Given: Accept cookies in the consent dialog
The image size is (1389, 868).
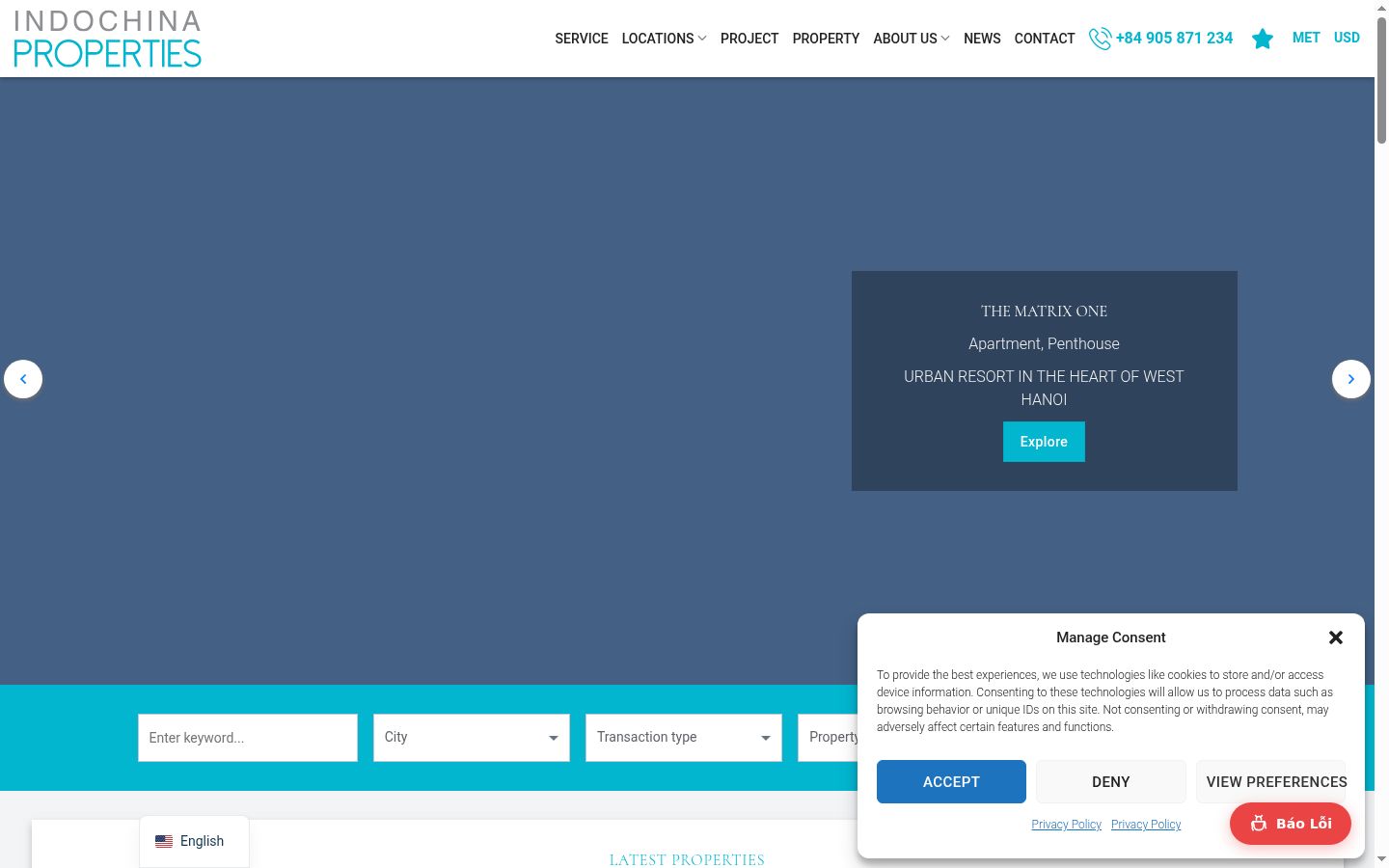Looking at the screenshot, I should tap(951, 782).
